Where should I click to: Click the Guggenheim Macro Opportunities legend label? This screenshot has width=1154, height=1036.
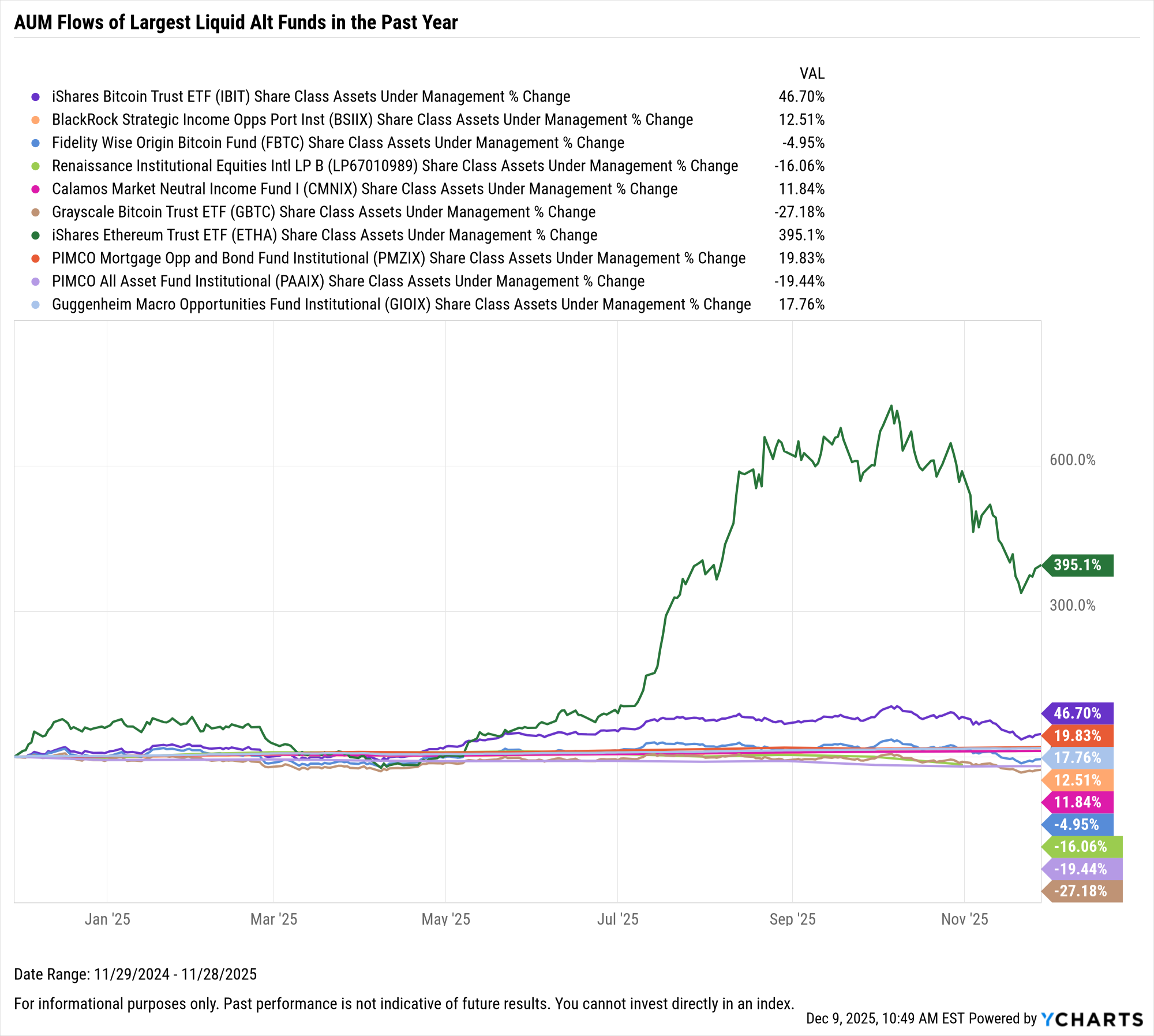tap(401, 305)
